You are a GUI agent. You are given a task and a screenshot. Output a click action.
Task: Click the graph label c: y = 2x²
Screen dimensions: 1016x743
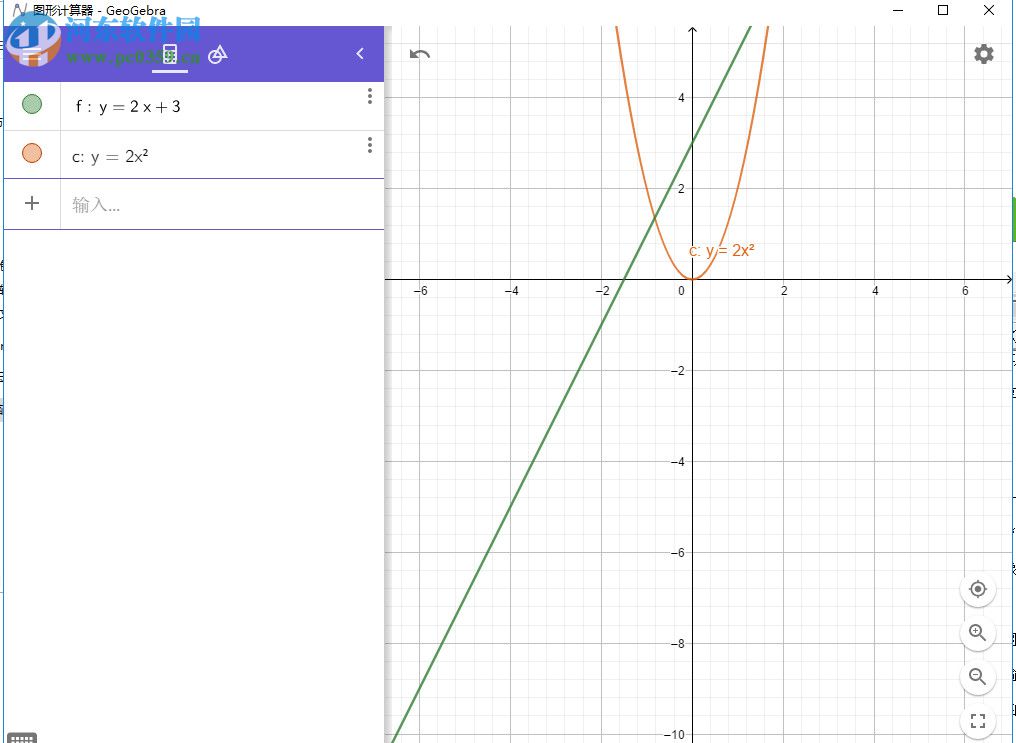(721, 251)
